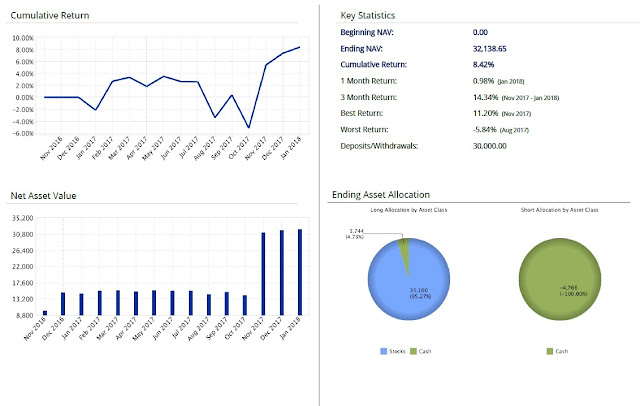Click the Beginning NAV label
Viewport: 640px width, 406px height.
pyautogui.click(x=367, y=32)
